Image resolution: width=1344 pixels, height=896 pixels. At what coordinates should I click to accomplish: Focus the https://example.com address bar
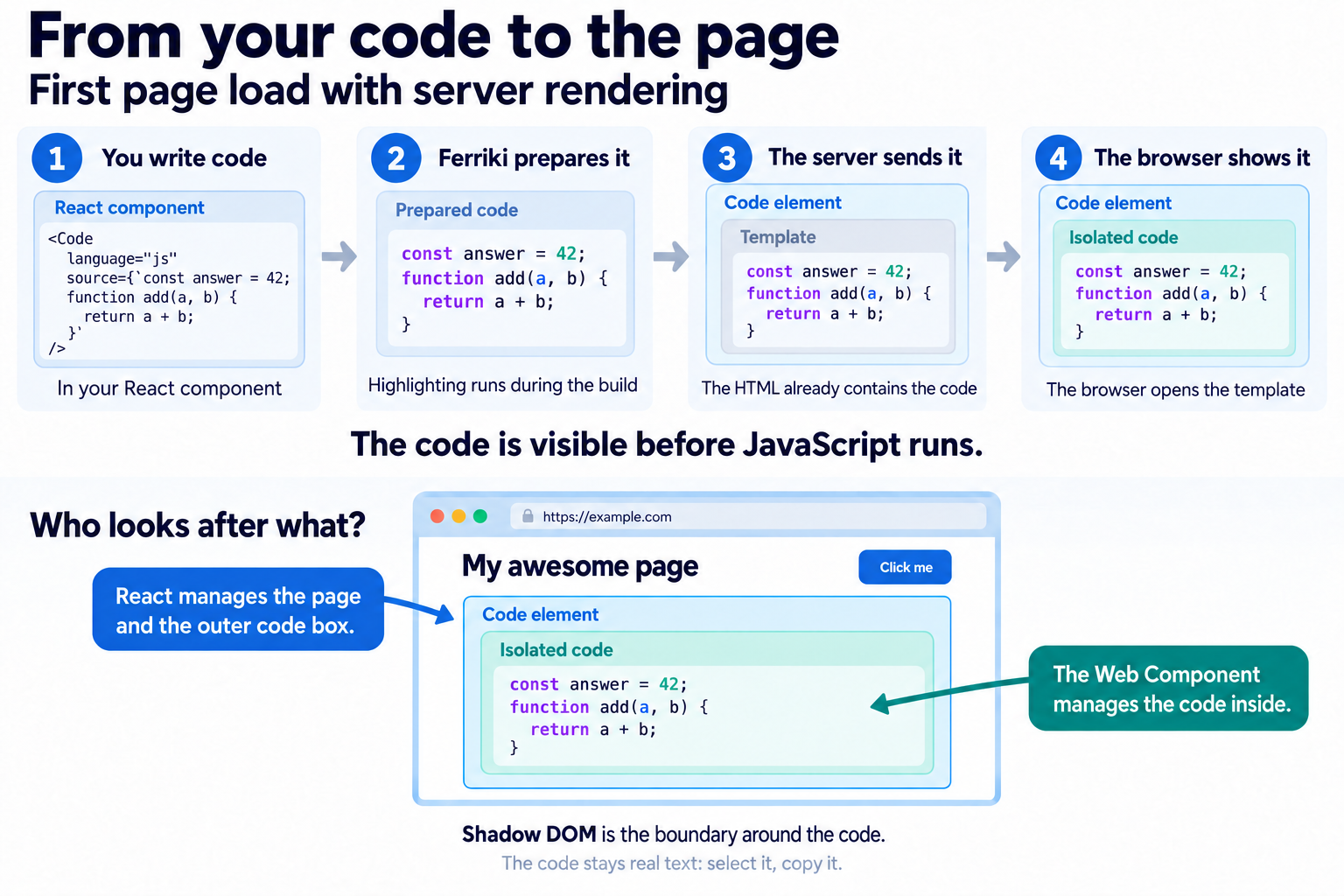[x=748, y=516]
